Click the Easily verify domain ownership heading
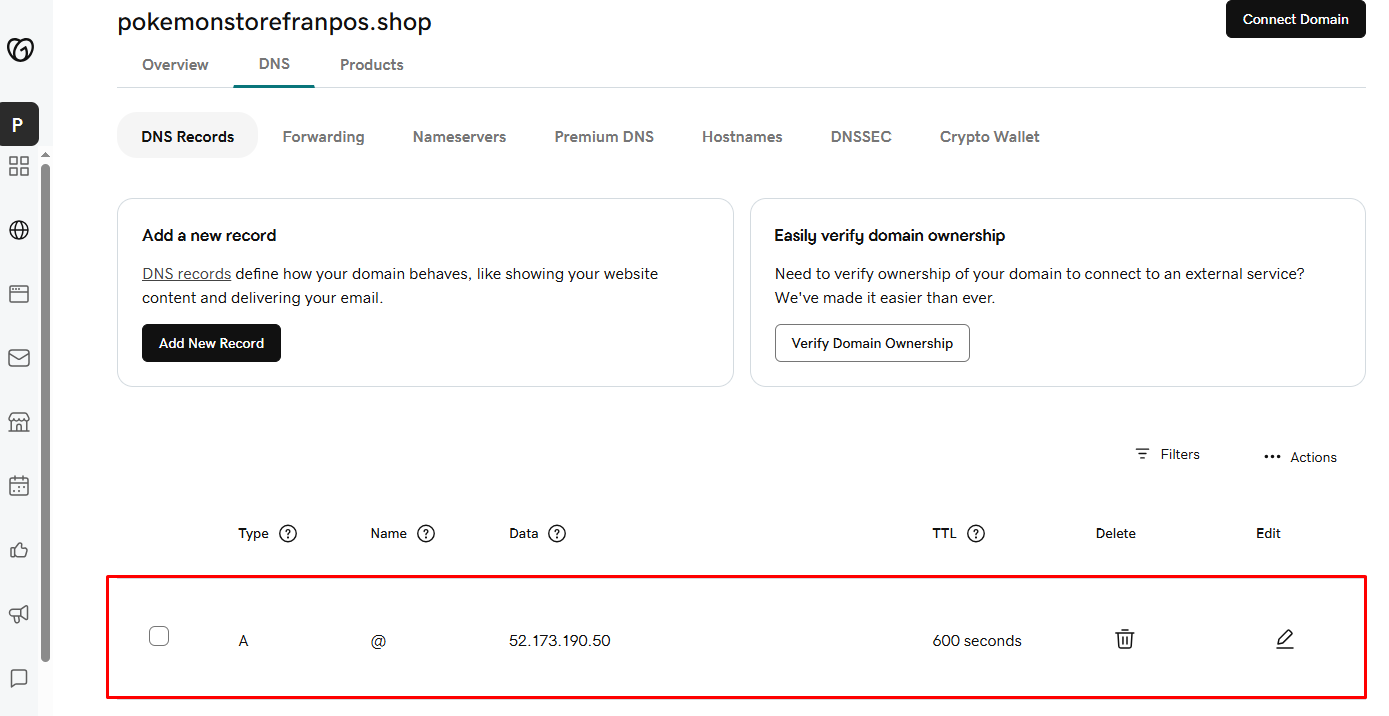This screenshot has height=716, width=1389. [890, 236]
